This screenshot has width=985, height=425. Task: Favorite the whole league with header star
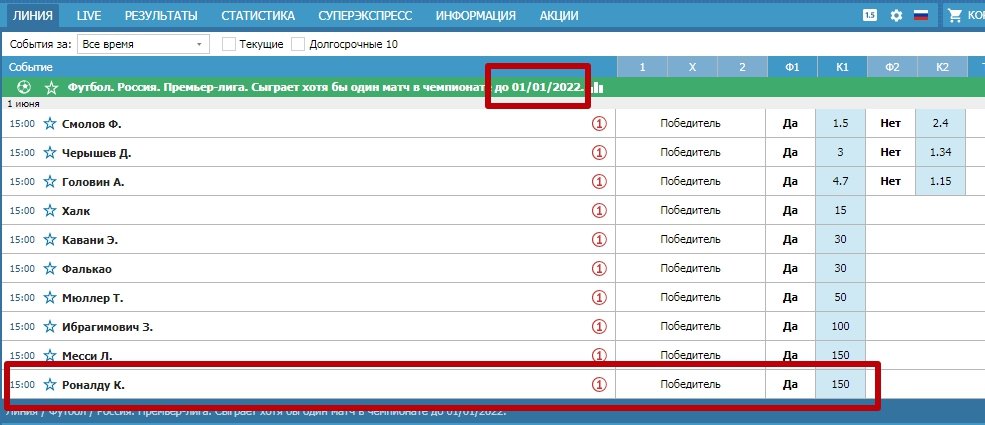pyautogui.click(x=51, y=88)
